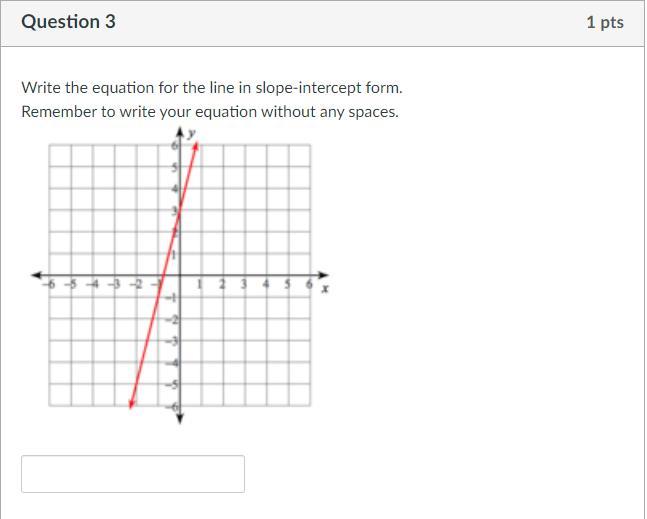Click the y-axis bottom arrowhead
The image size is (647, 519).
(x=180, y=418)
